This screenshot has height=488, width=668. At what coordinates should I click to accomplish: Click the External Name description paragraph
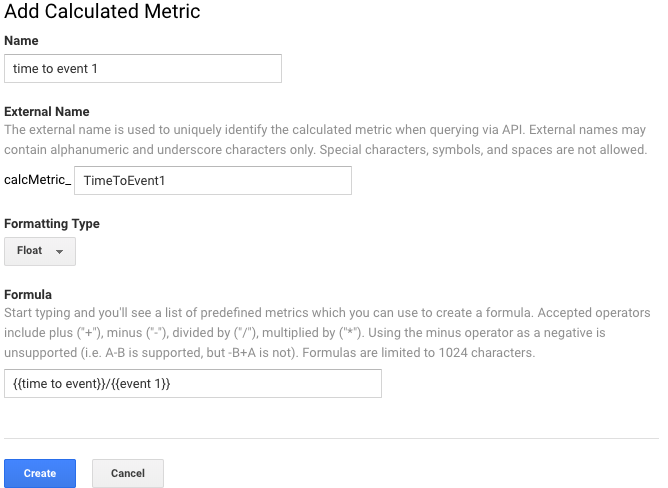326,140
